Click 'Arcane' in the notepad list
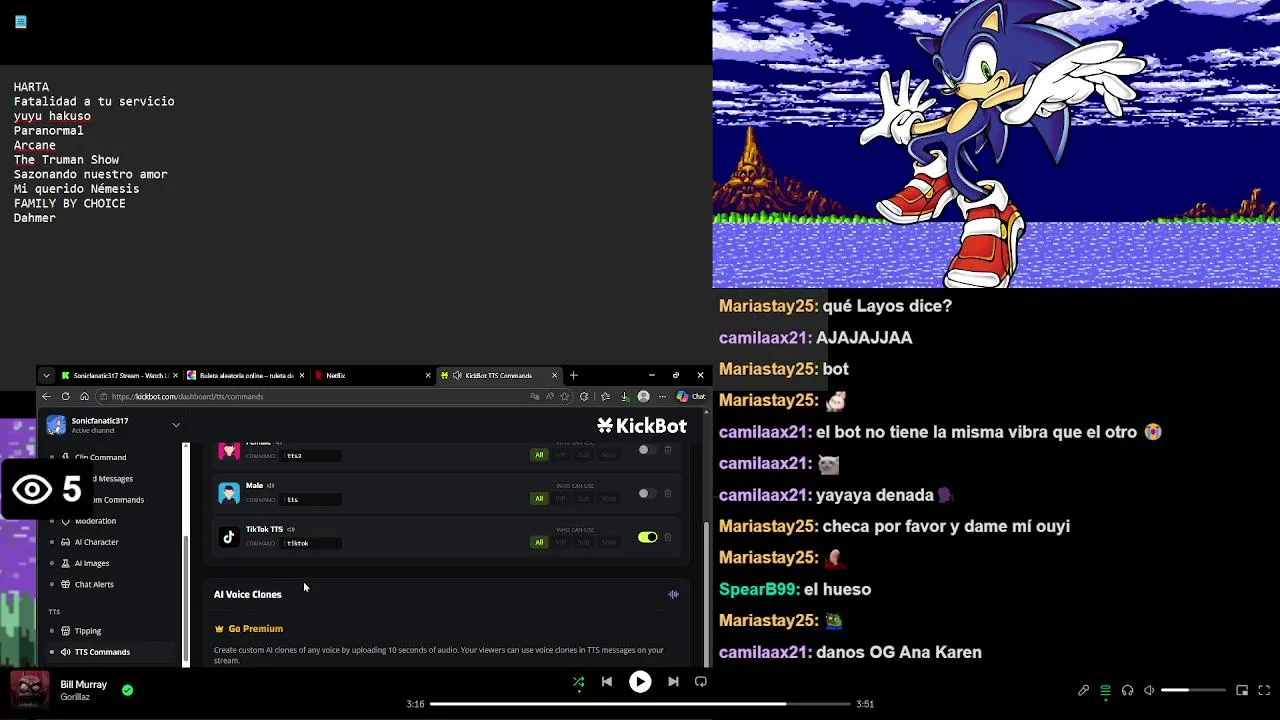Viewport: 1280px width, 720px height. (x=35, y=145)
